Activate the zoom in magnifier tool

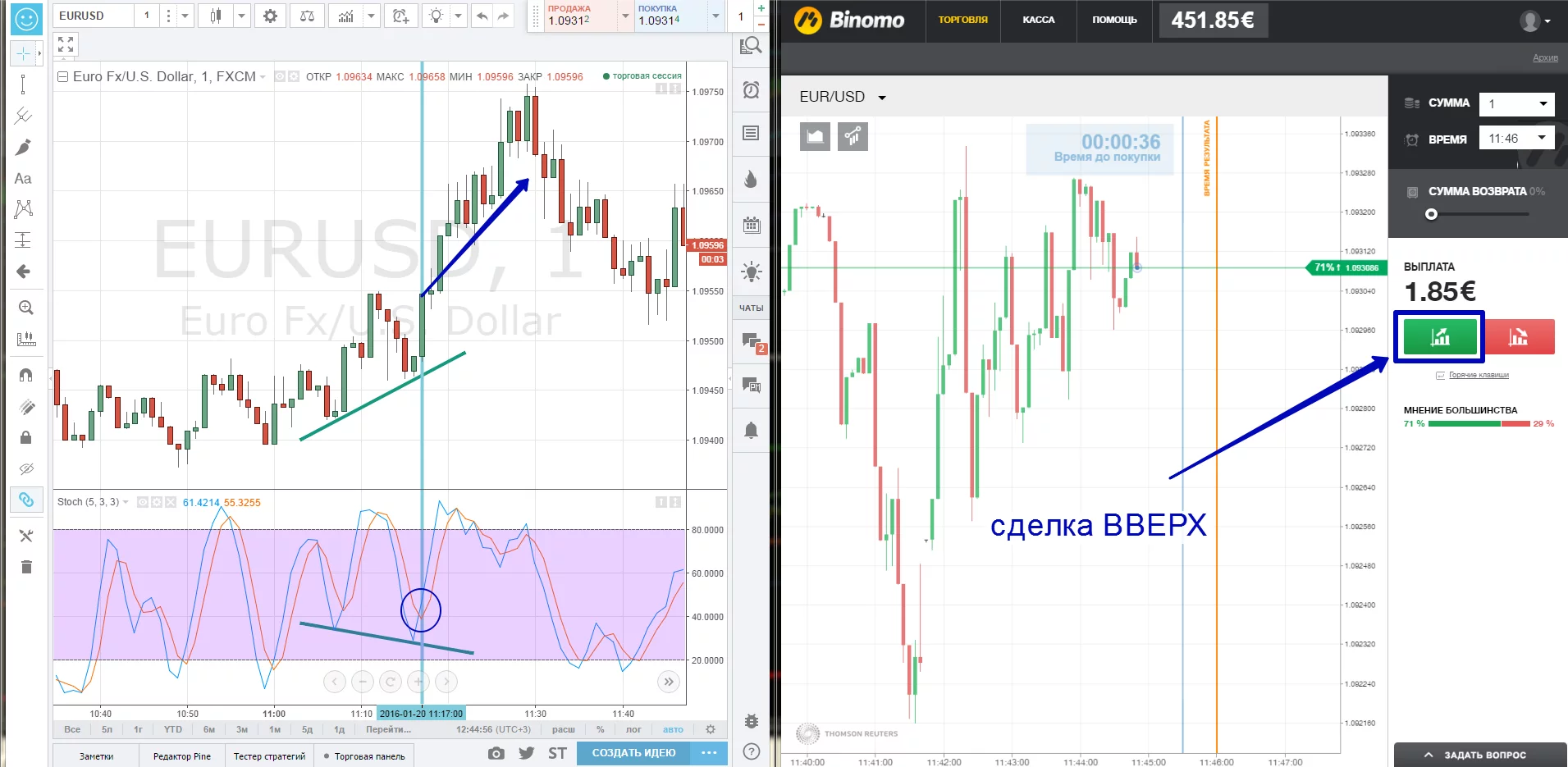tap(25, 308)
